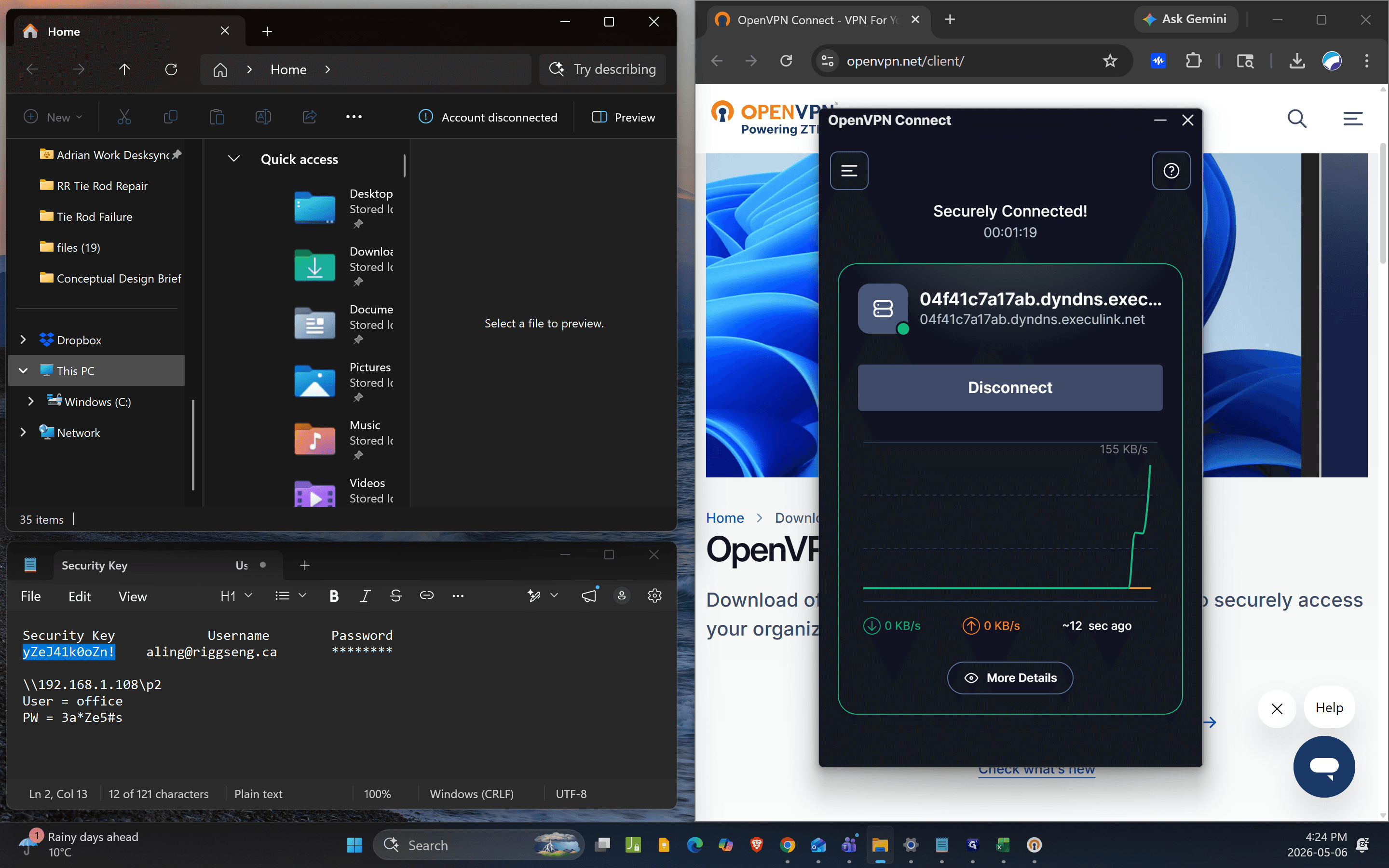The image size is (1389, 868).
Task: Select the Security Key tab in Notepad
Action: click(x=168, y=566)
